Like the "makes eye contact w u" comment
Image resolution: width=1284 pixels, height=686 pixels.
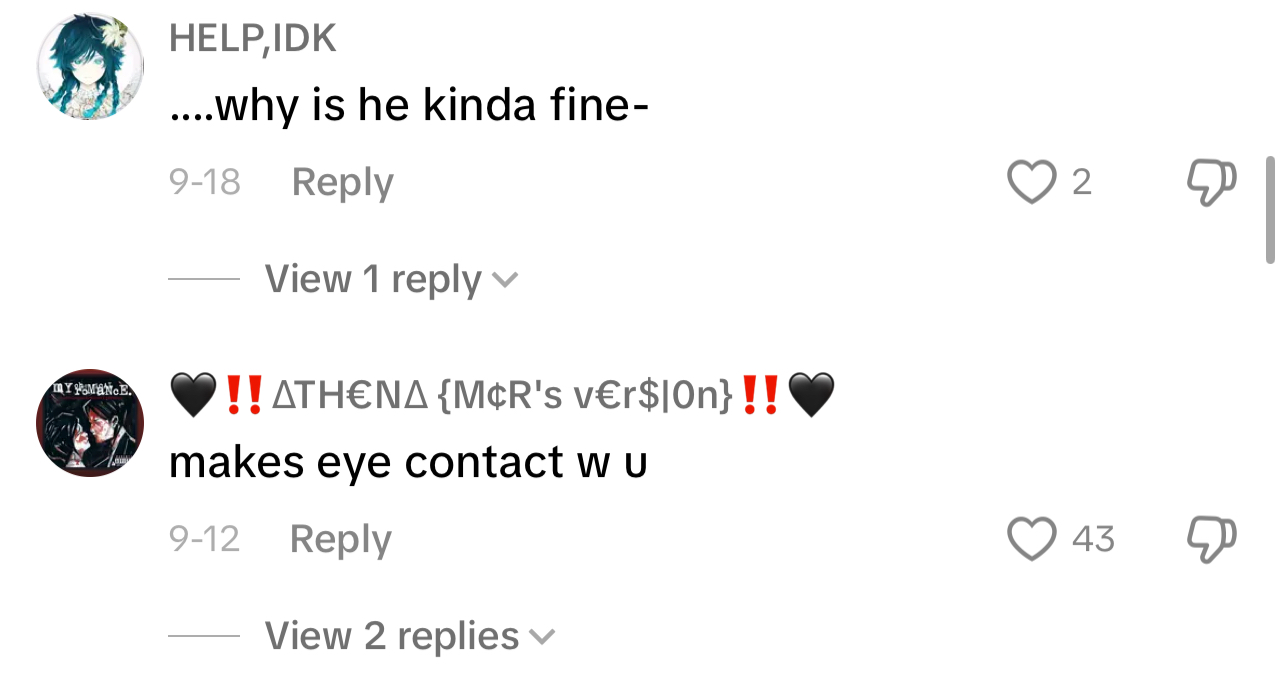click(x=1030, y=540)
